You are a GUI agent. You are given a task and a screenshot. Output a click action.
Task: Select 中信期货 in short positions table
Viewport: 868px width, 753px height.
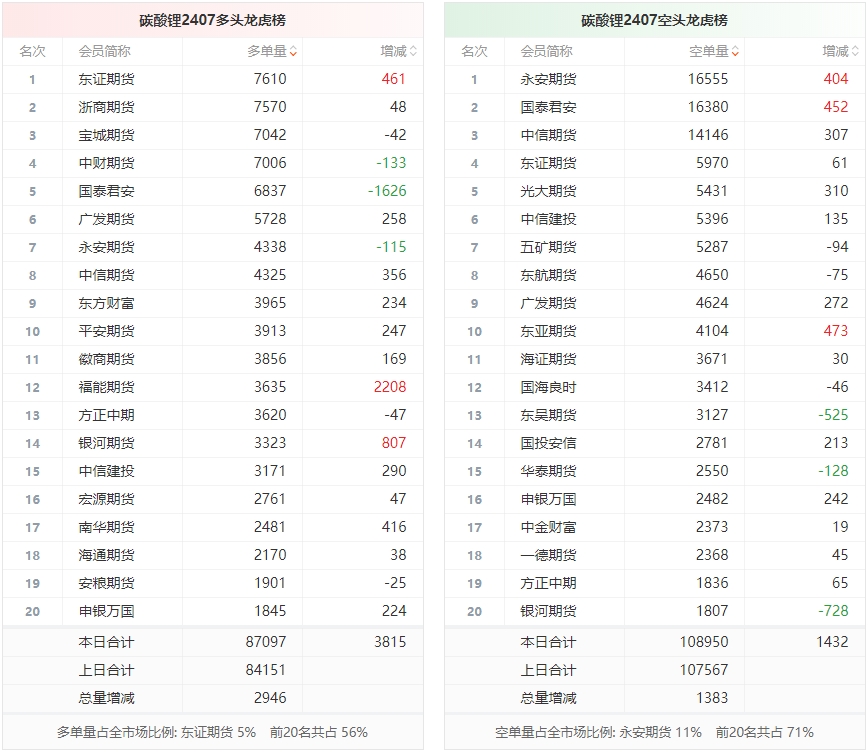pos(548,135)
